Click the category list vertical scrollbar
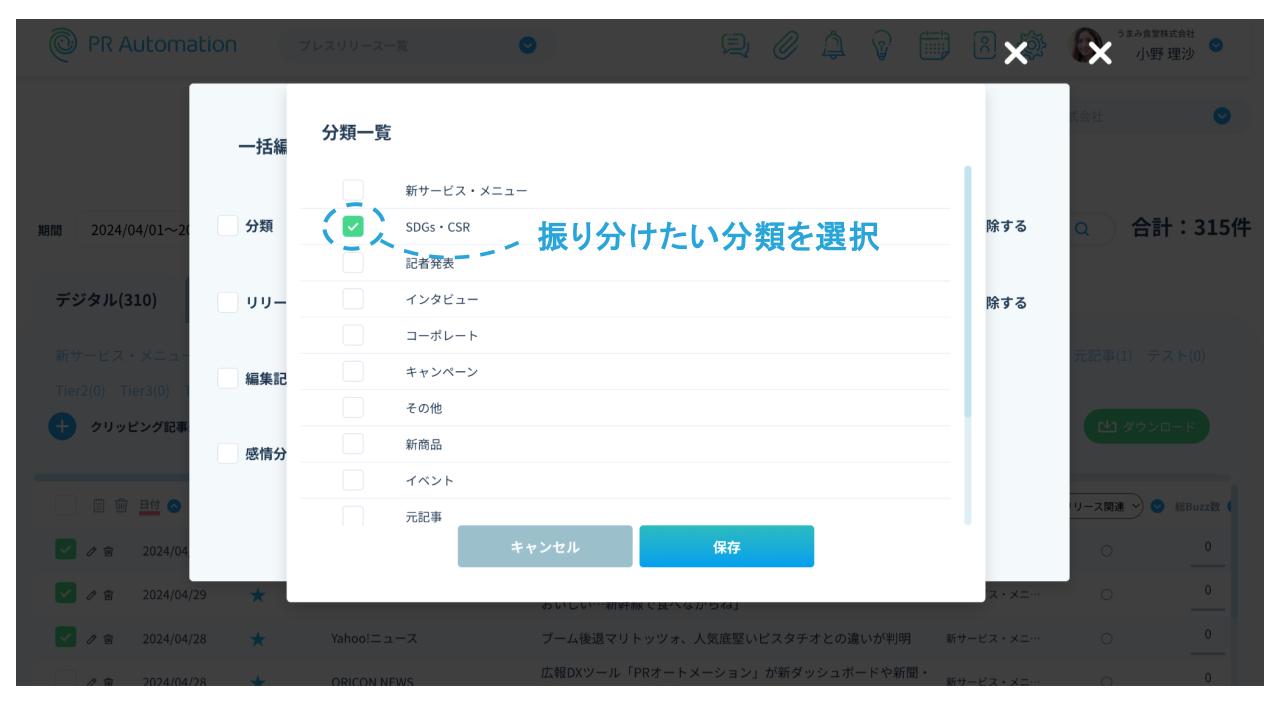The width and height of the screenshot is (1280, 720). 967,290
